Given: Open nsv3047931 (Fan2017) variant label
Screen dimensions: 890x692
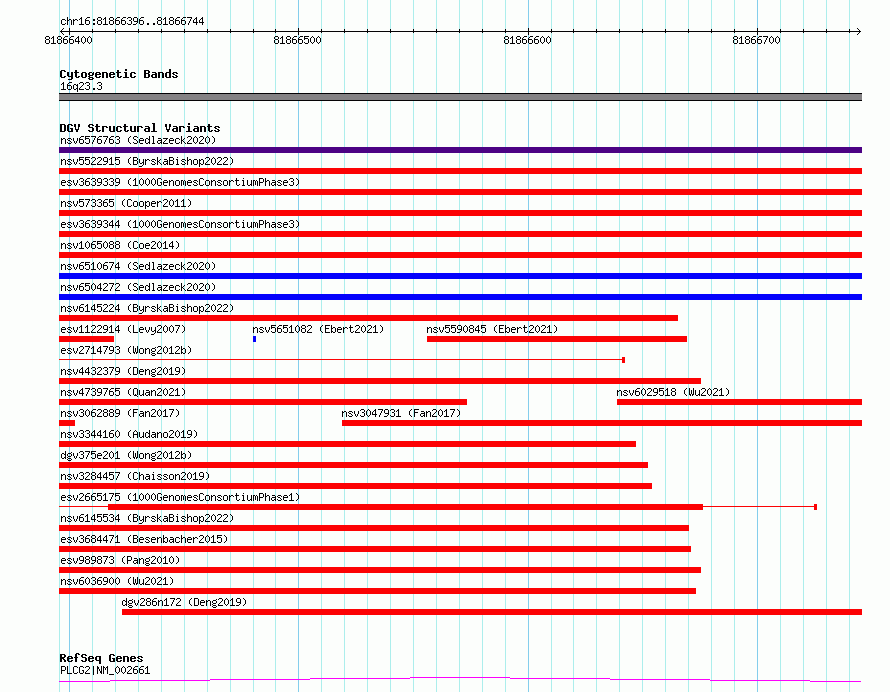Looking at the screenshot, I should [401, 413].
